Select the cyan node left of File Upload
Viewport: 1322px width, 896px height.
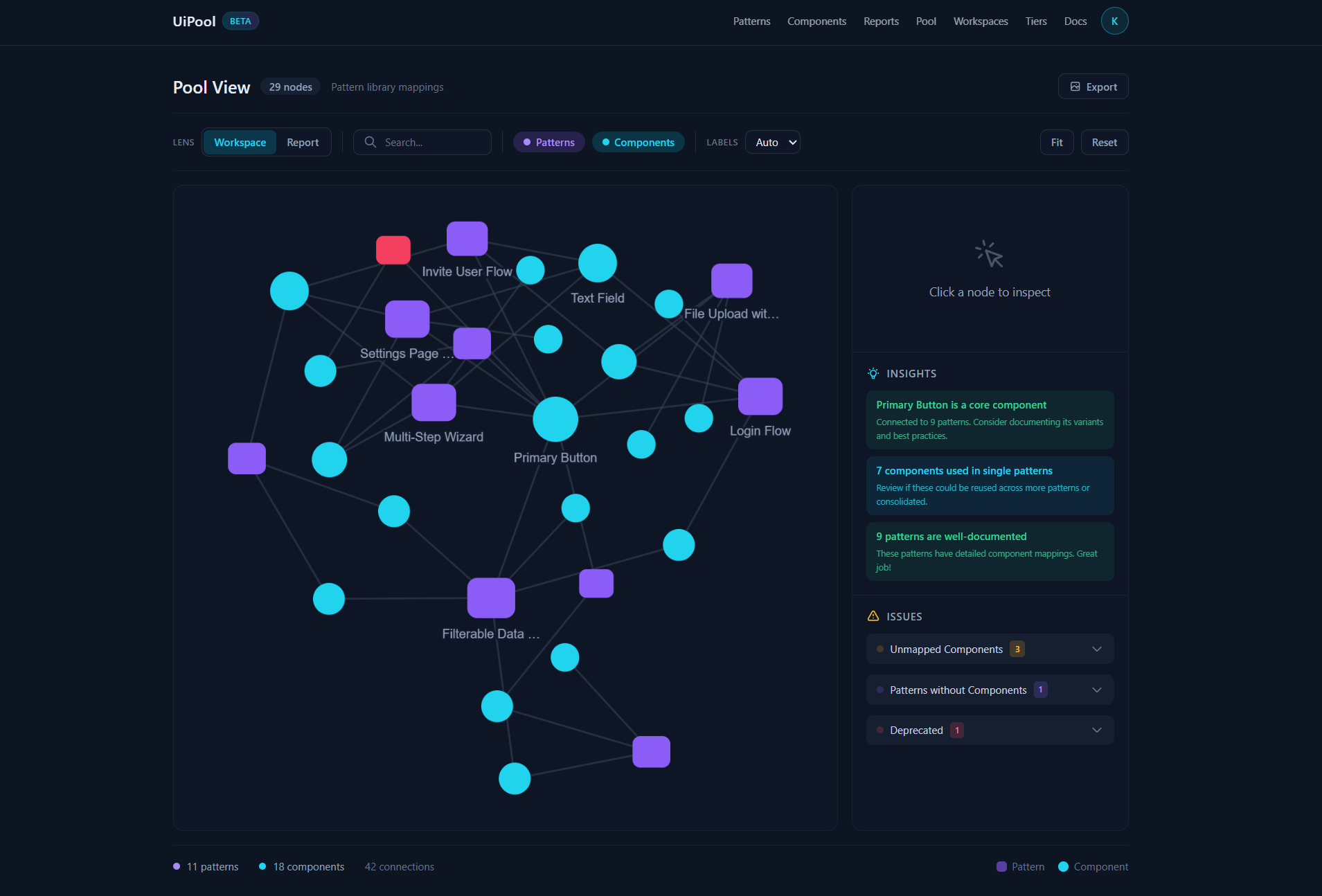[669, 303]
